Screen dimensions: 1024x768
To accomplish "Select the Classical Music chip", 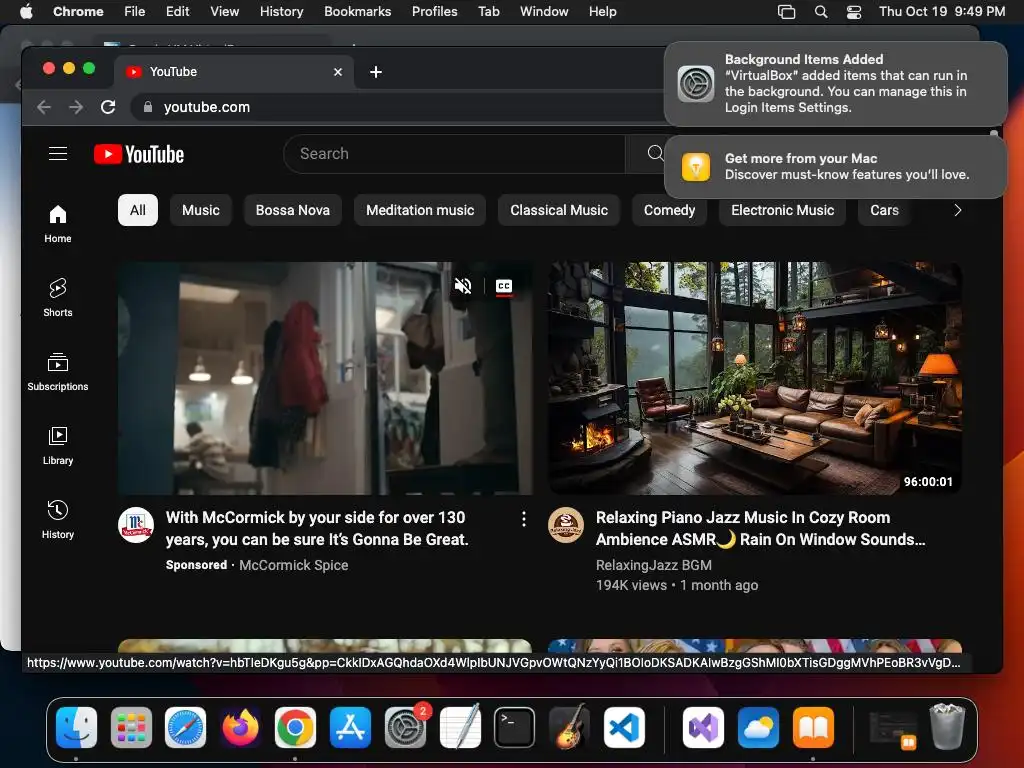I will click(x=559, y=210).
